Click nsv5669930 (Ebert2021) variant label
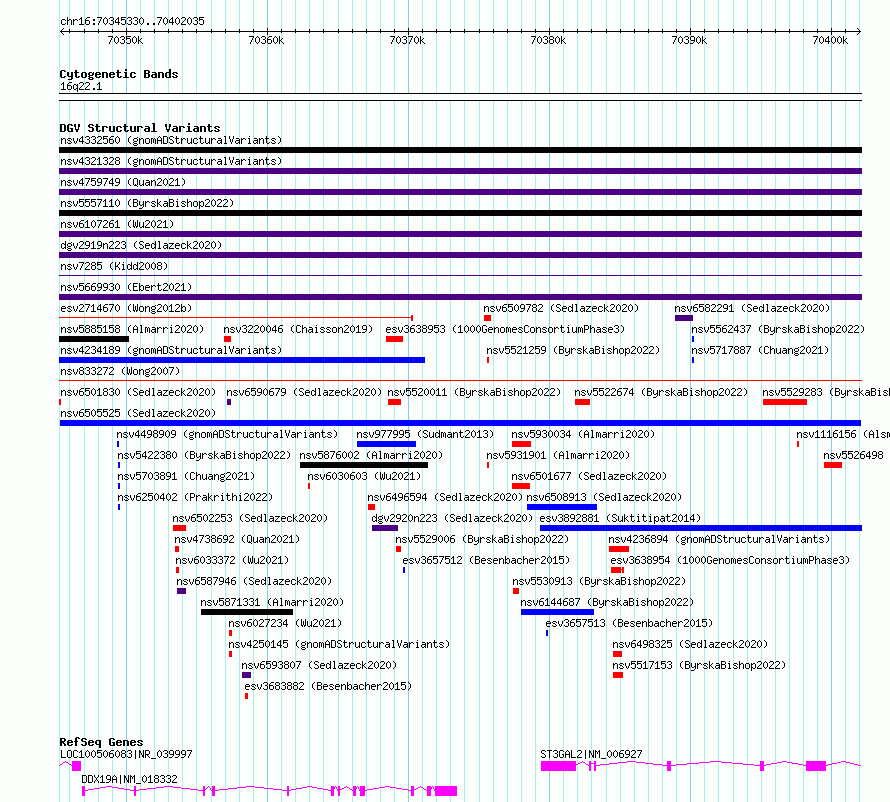The height and width of the screenshot is (802, 890). [126, 287]
